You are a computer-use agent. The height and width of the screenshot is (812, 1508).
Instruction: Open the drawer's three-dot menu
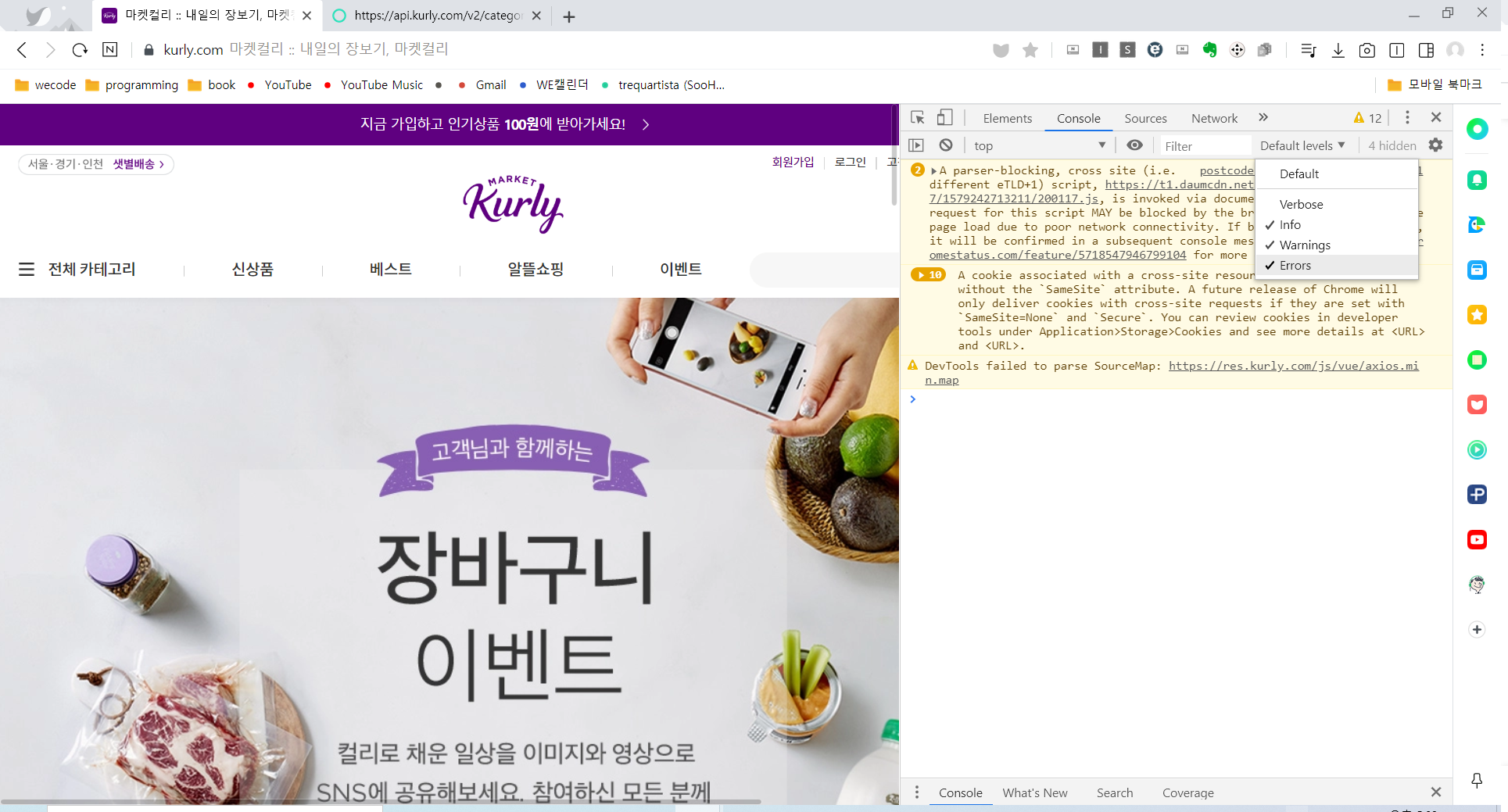click(917, 792)
